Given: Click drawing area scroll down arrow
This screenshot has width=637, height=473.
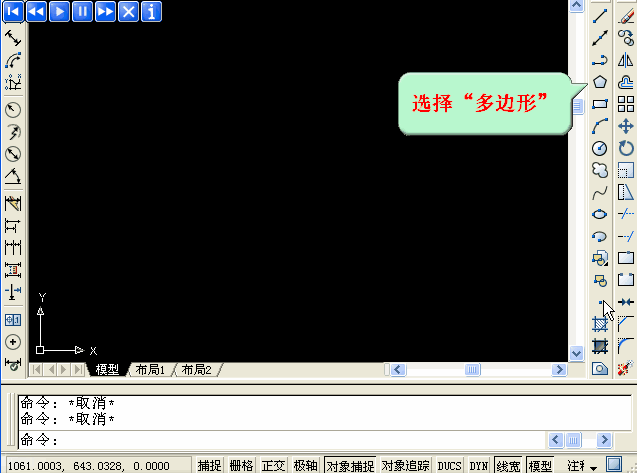Looking at the screenshot, I should point(576,353).
